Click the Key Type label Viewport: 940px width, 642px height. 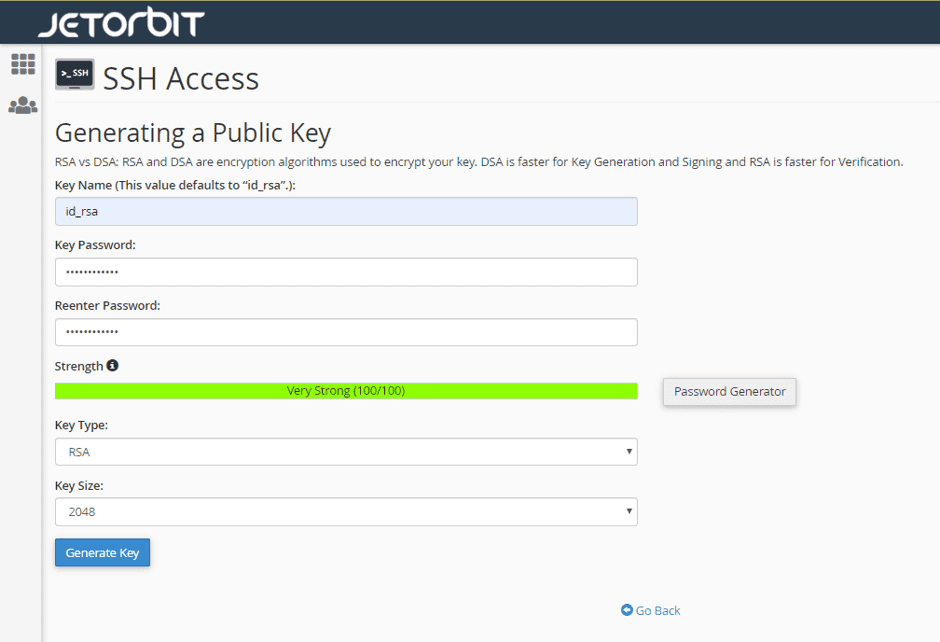pyautogui.click(x=82, y=425)
